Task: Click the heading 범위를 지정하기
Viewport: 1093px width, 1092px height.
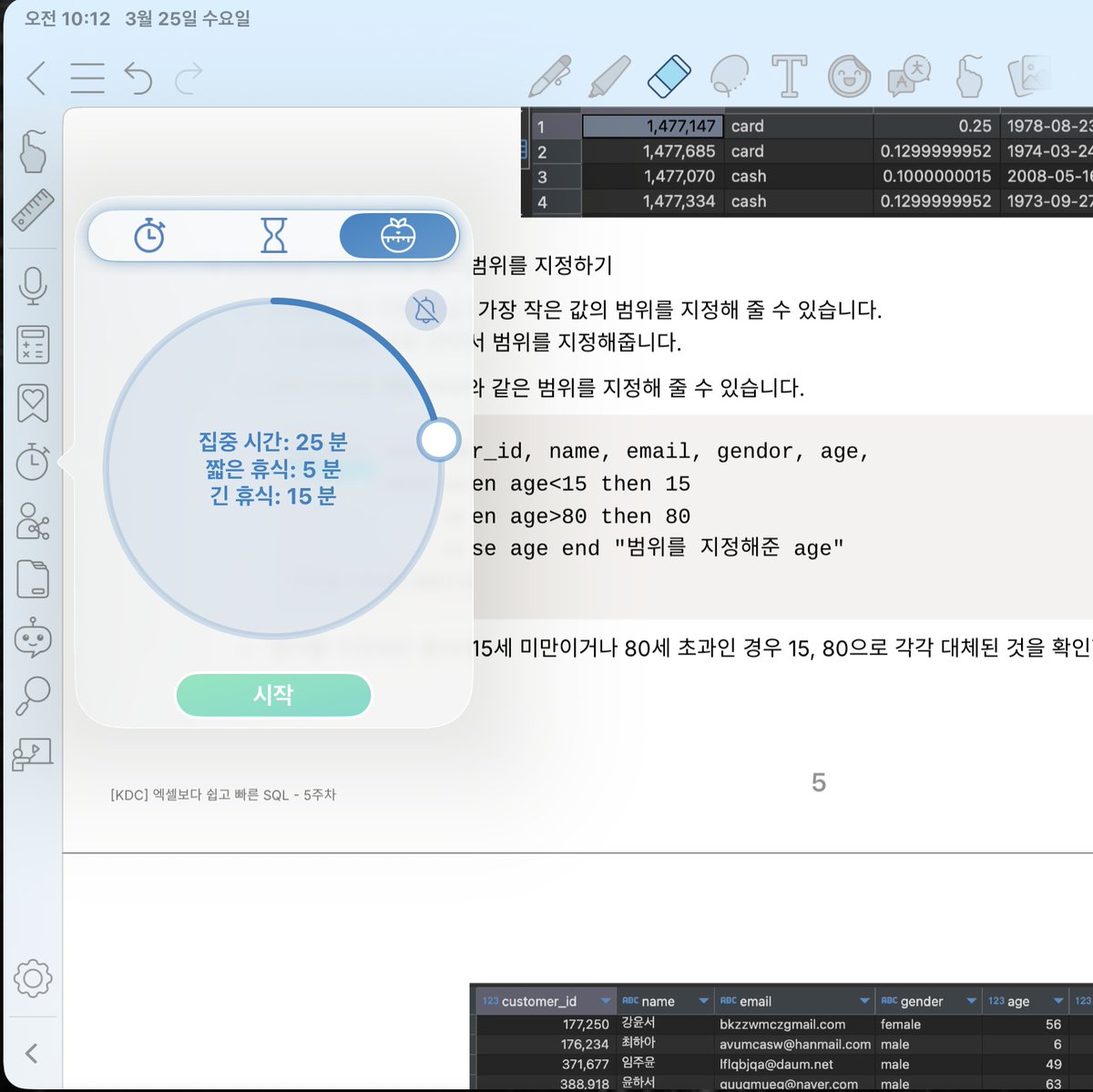Action: (542, 266)
